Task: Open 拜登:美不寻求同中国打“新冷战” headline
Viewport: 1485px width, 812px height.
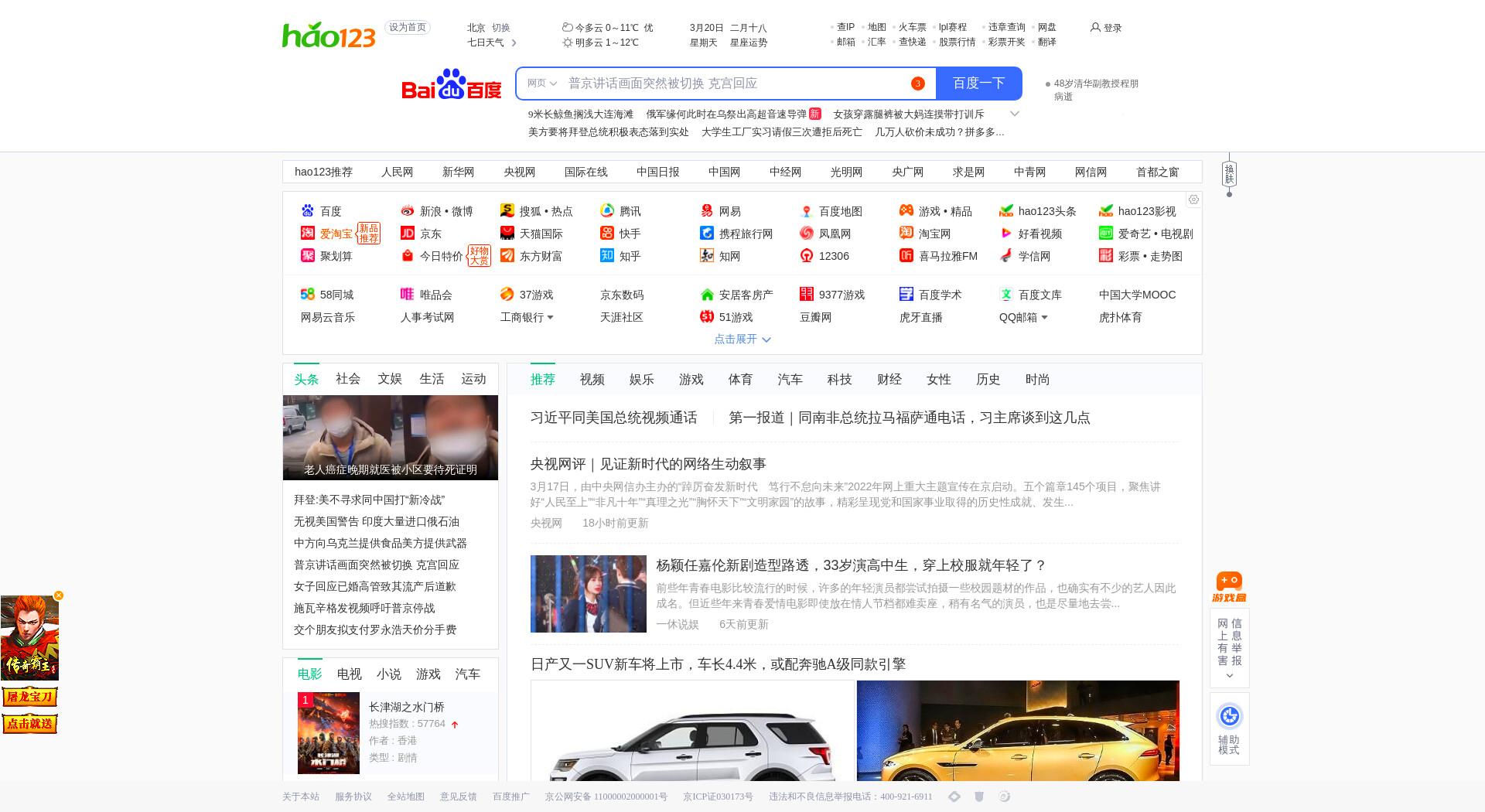Action: 370,500
